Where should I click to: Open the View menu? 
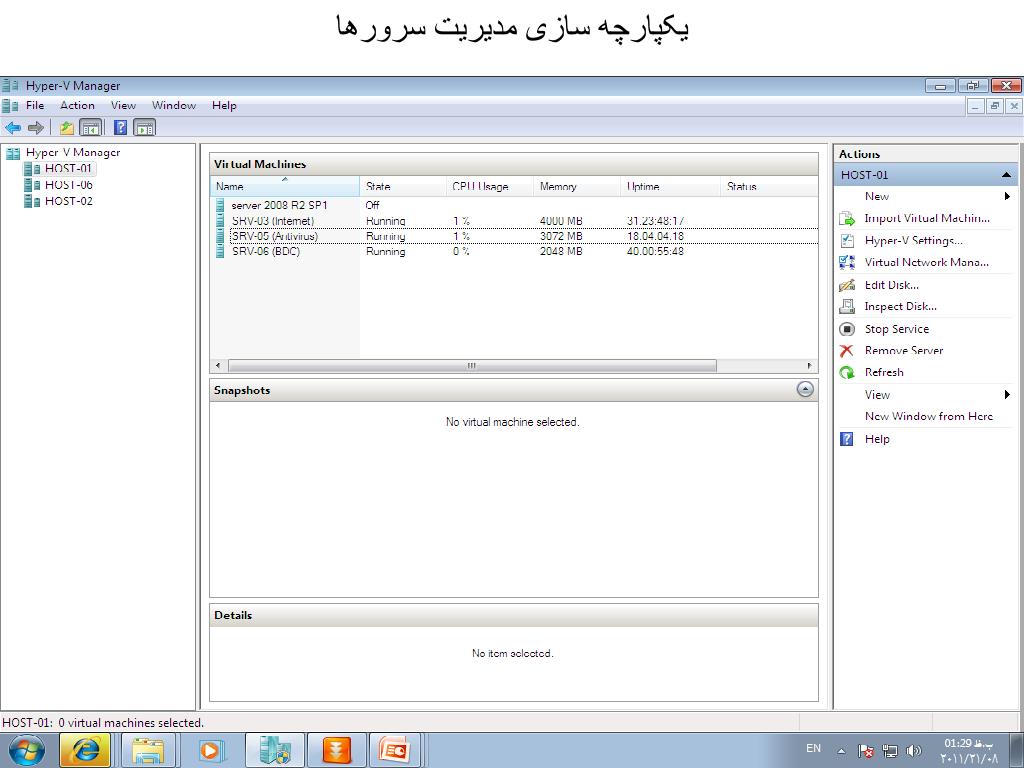click(x=123, y=106)
